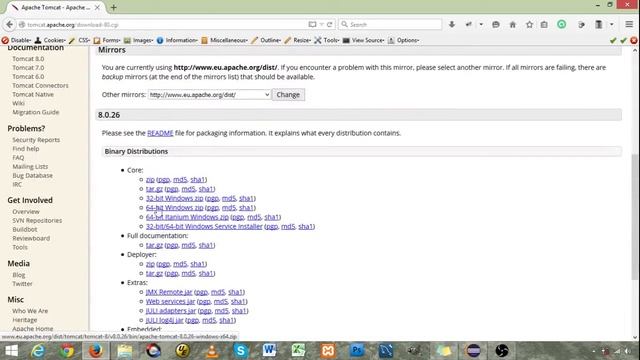Image resolution: width=640 pixels, height=360 pixels.
Task: Click the red circular icon at toolbar's right end
Action: click(x=633, y=40)
